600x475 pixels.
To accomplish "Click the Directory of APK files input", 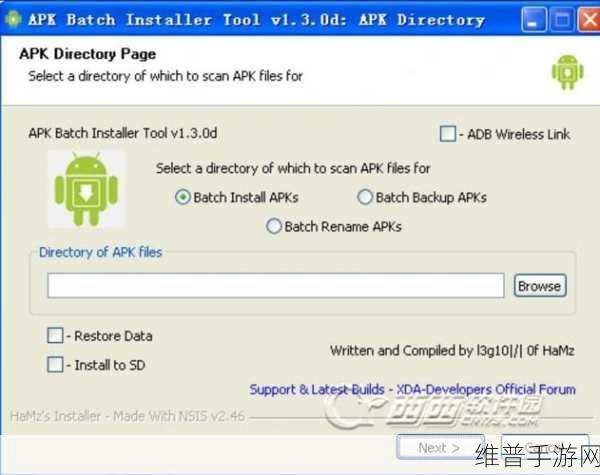I will click(x=276, y=286).
